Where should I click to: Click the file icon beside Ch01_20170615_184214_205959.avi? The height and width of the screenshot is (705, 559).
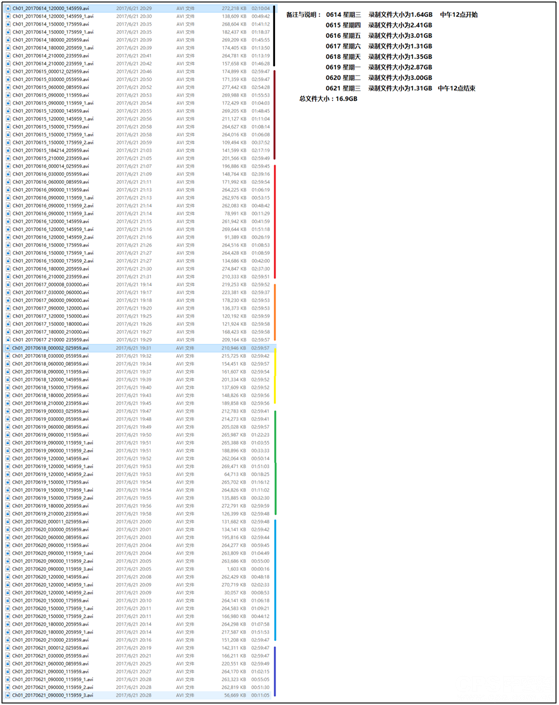(8, 151)
